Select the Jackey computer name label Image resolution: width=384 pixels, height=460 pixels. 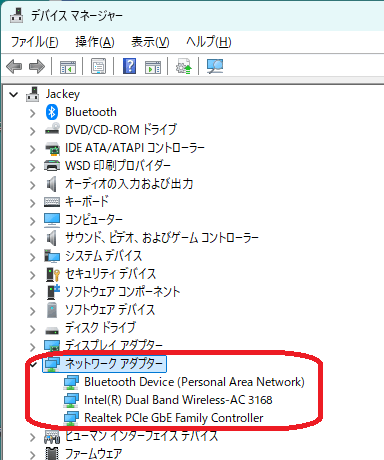pos(63,94)
